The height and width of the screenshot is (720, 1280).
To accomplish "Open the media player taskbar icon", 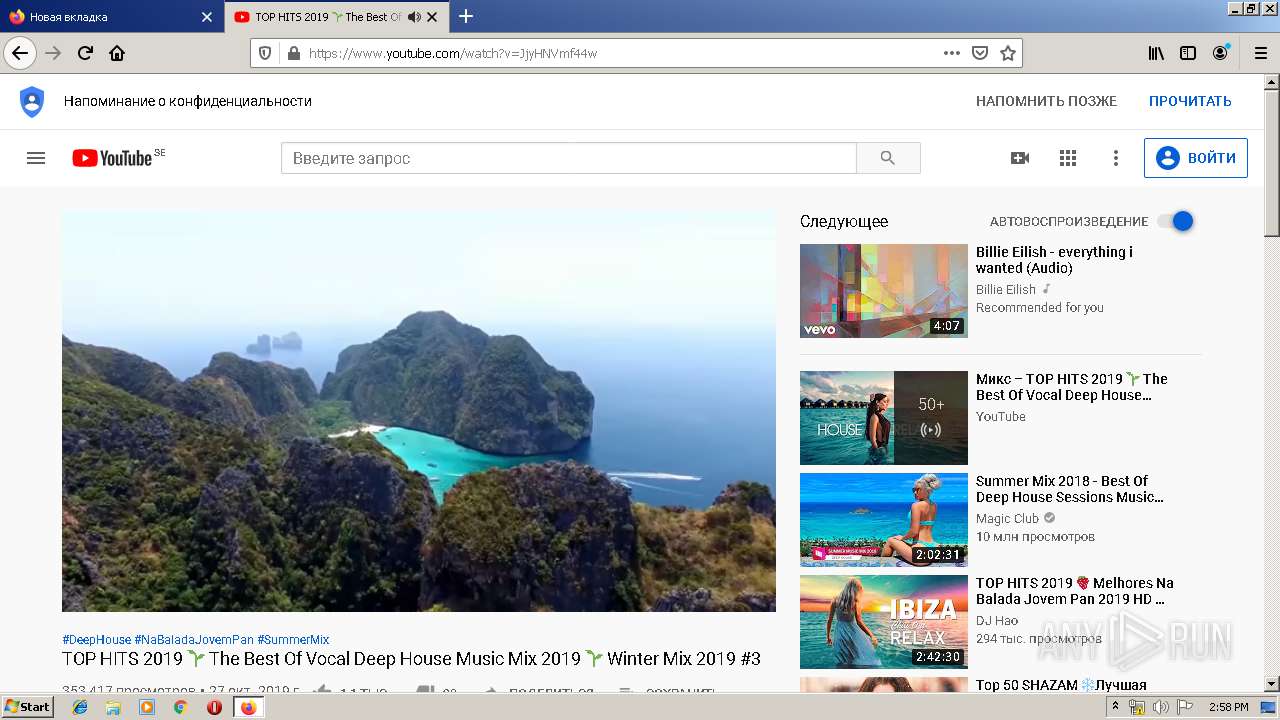I will (147, 706).
